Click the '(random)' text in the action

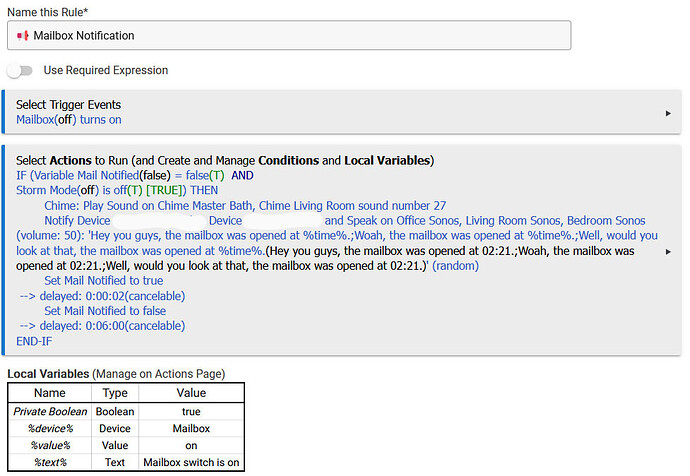455,266
